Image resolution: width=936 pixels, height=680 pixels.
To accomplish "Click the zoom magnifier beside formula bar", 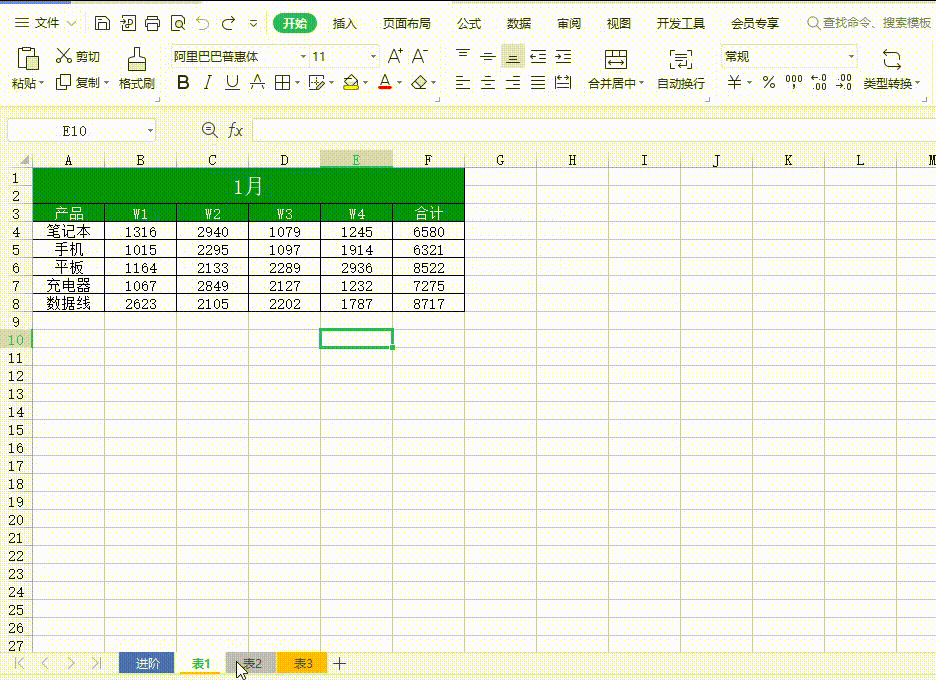I will pos(210,130).
